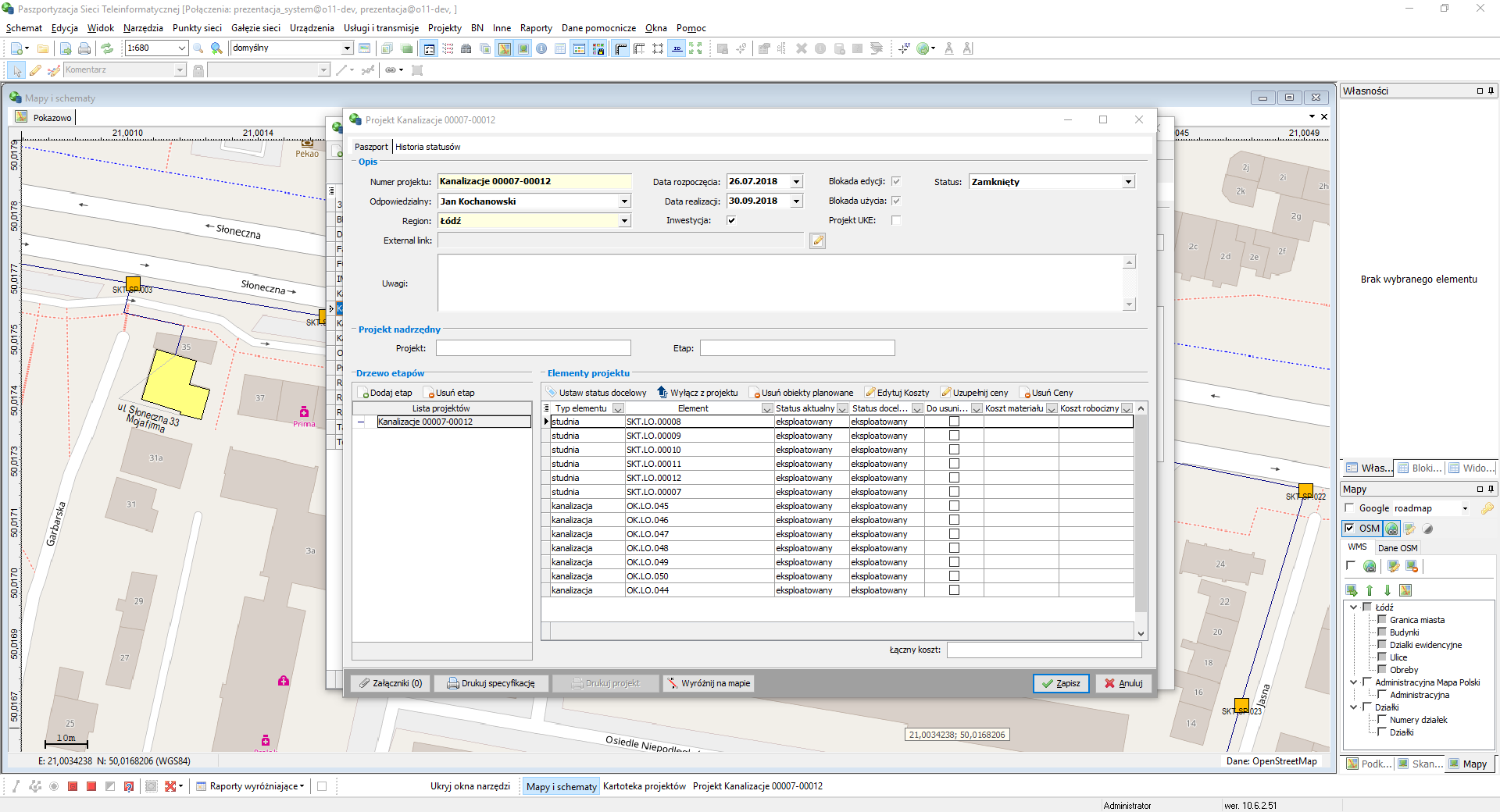Open the domyślny style dropdown
1500x812 pixels.
[x=348, y=48]
